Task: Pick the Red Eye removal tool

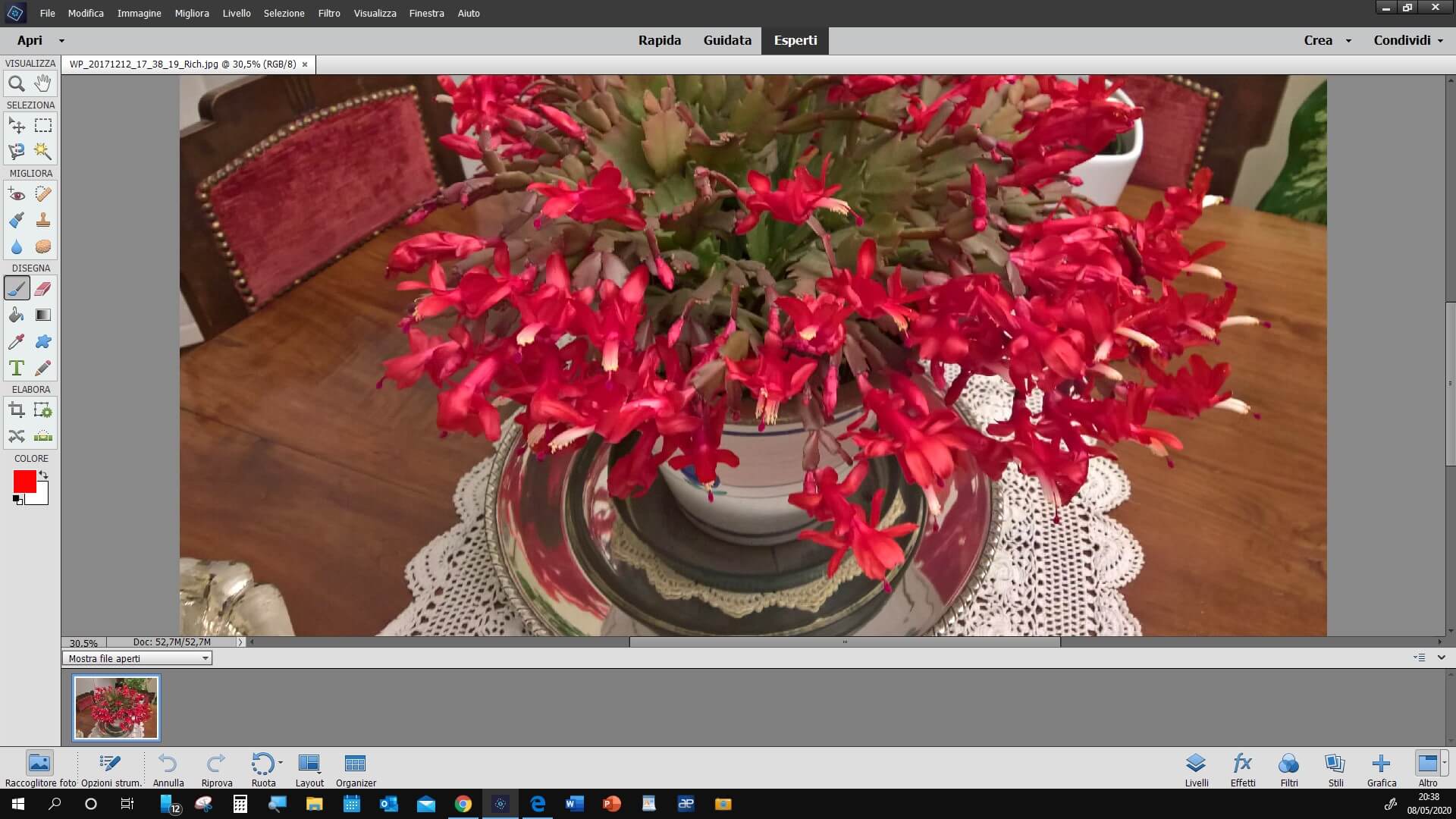Action: tap(16, 195)
